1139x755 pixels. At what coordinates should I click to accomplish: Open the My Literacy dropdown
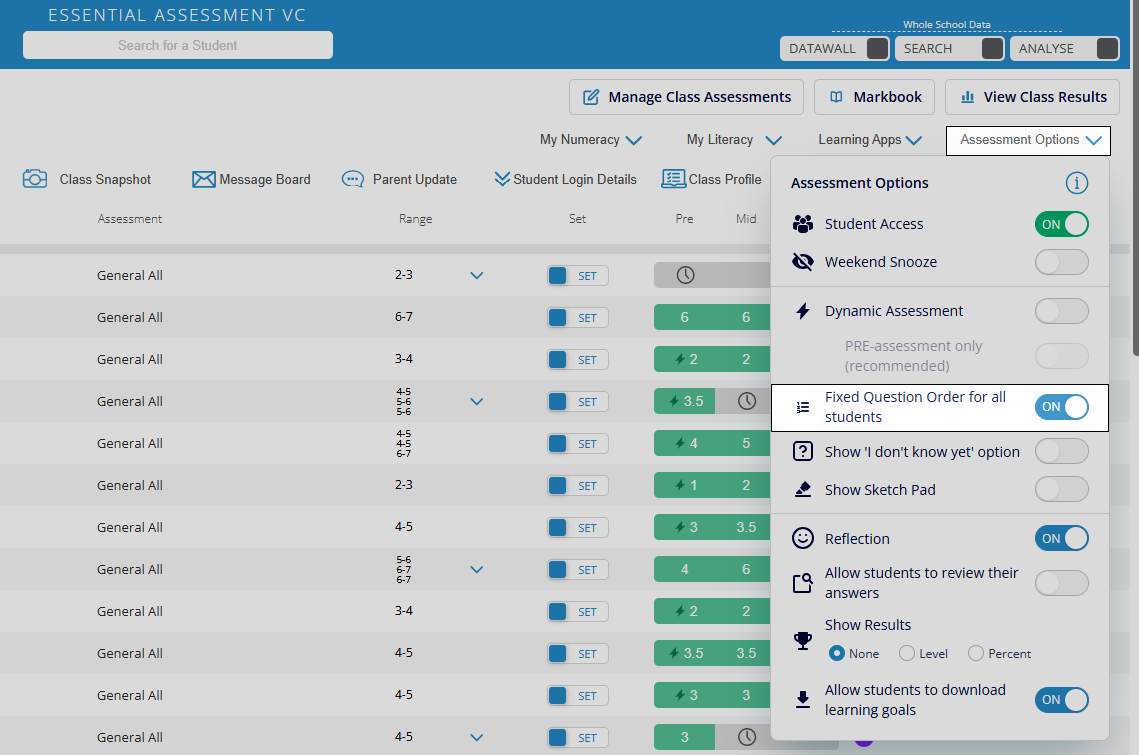[734, 140]
